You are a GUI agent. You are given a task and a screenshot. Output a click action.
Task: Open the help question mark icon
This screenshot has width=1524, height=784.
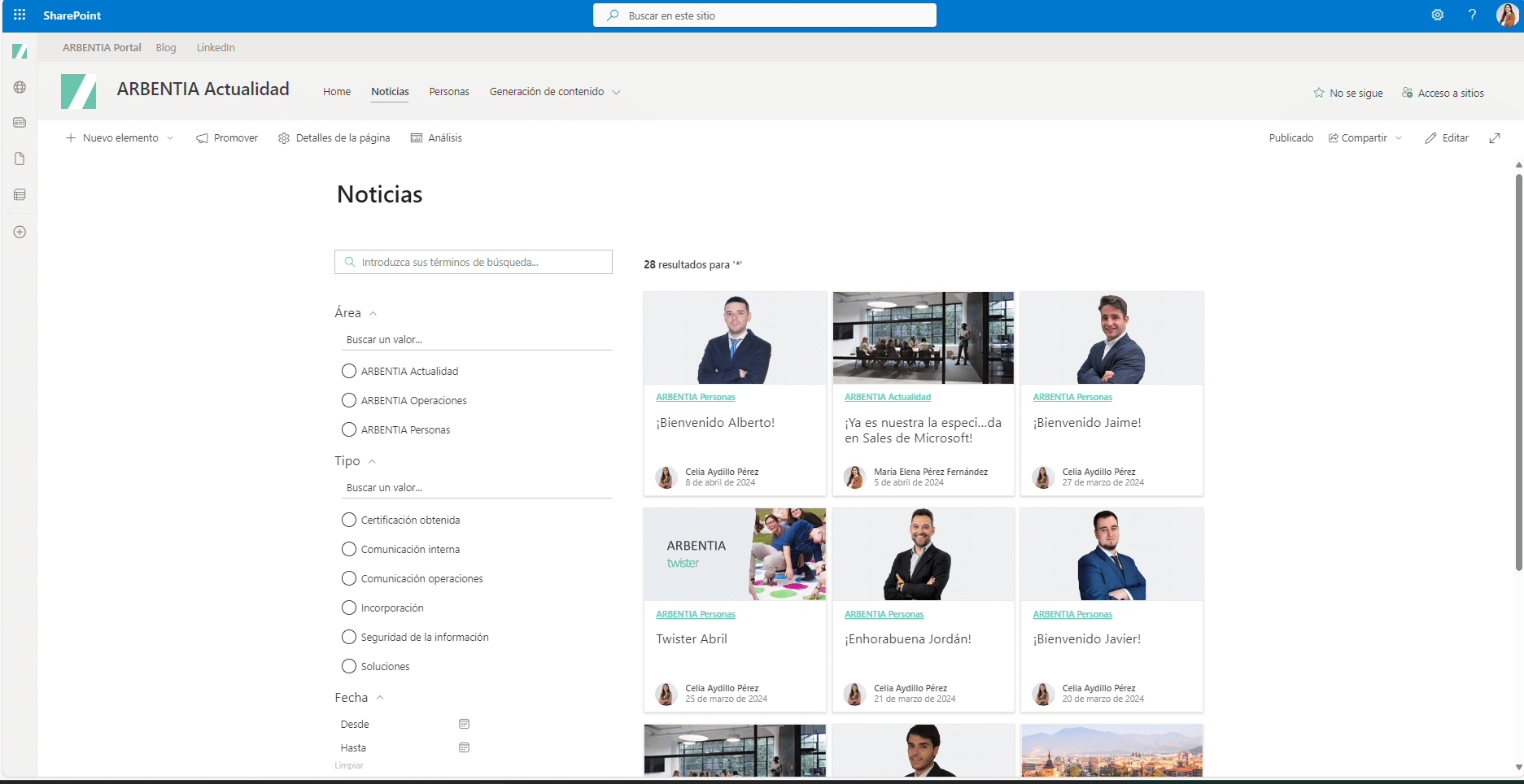coord(1472,15)
